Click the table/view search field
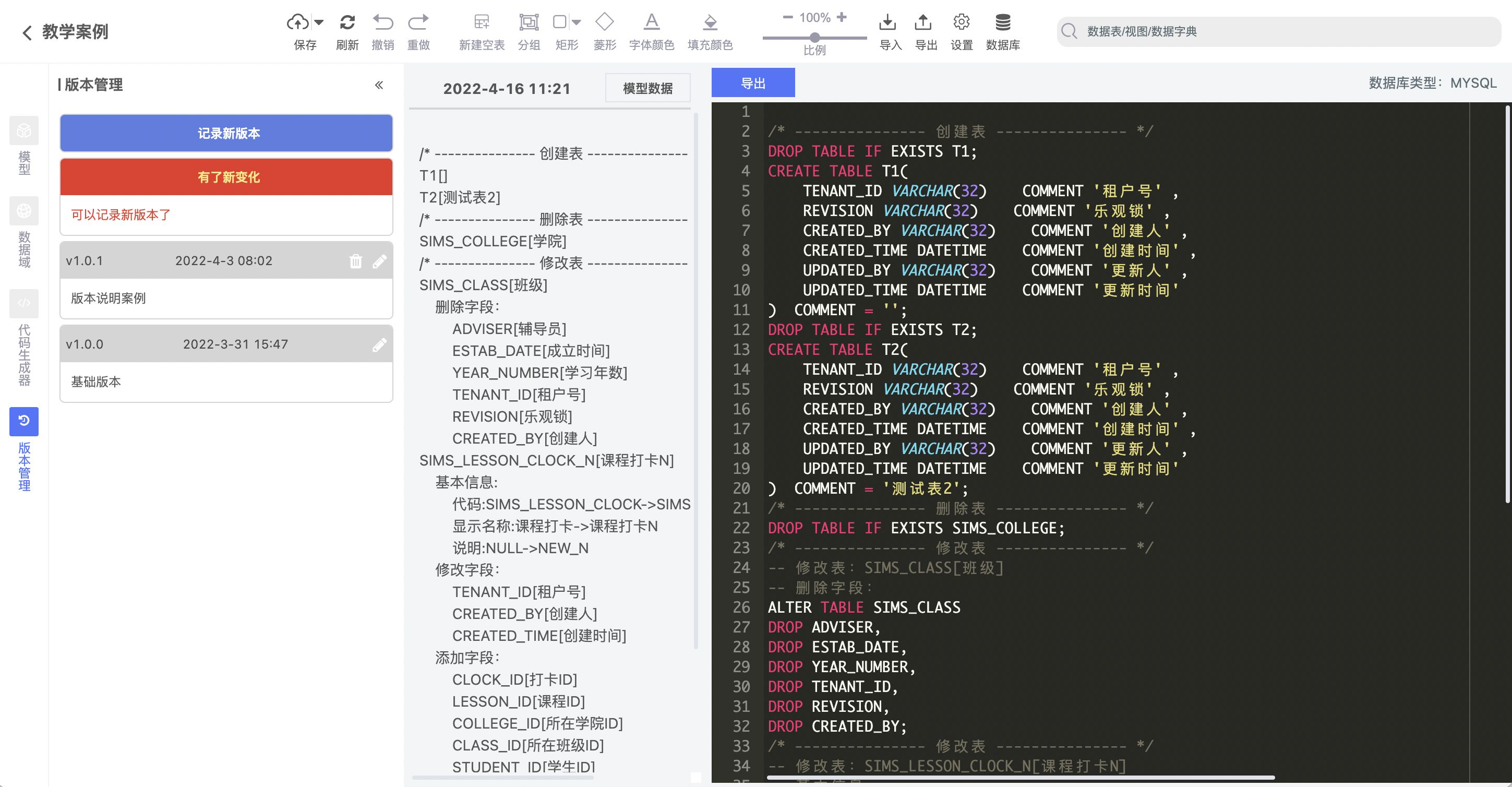Viewport: 1512px width, 787px height. 1279,31
